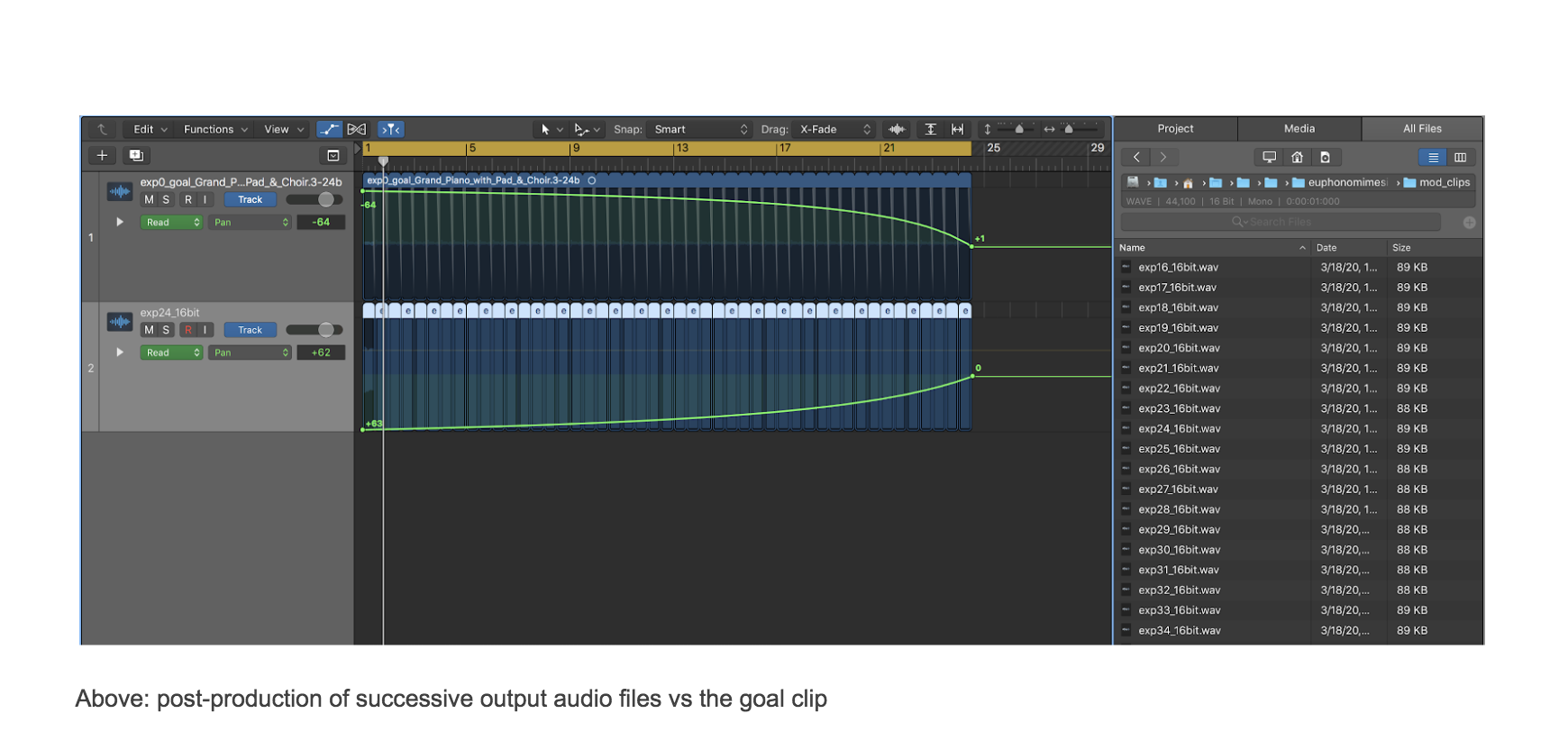Click the Flex show/hide icon
Image resolution: width=1568 pixels, height=732 pixels.
(357, 130)
